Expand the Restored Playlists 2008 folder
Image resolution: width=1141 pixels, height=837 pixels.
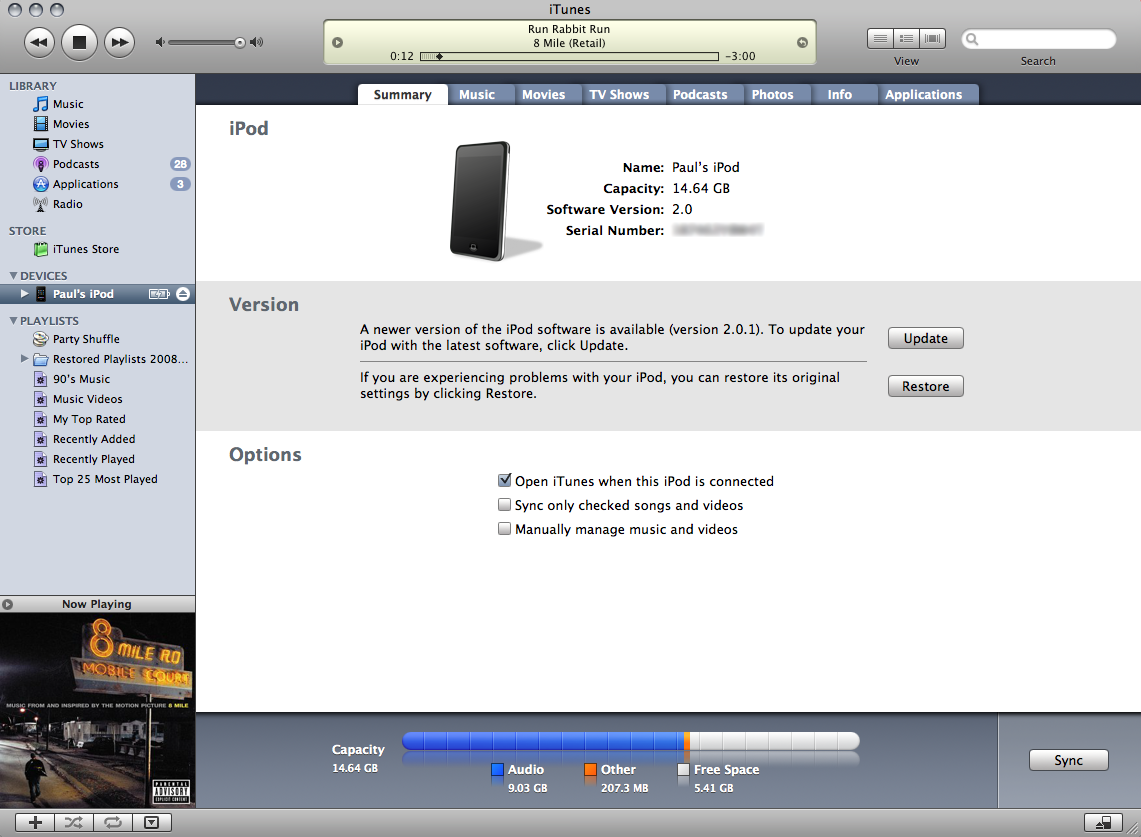click(x=25, y=358)
